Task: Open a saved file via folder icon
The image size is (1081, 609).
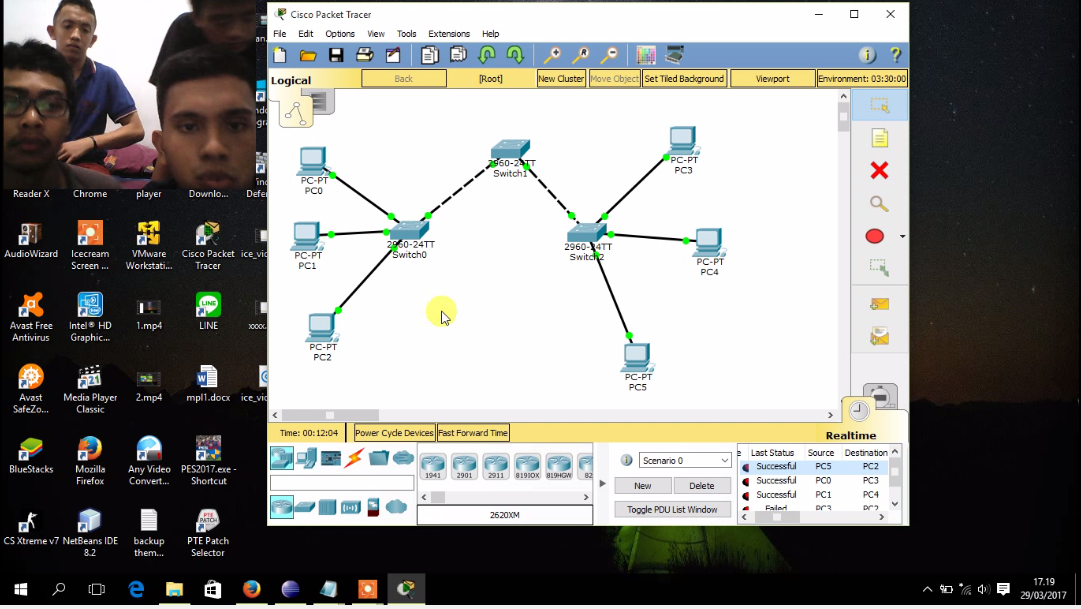Action: coord(307,55)
